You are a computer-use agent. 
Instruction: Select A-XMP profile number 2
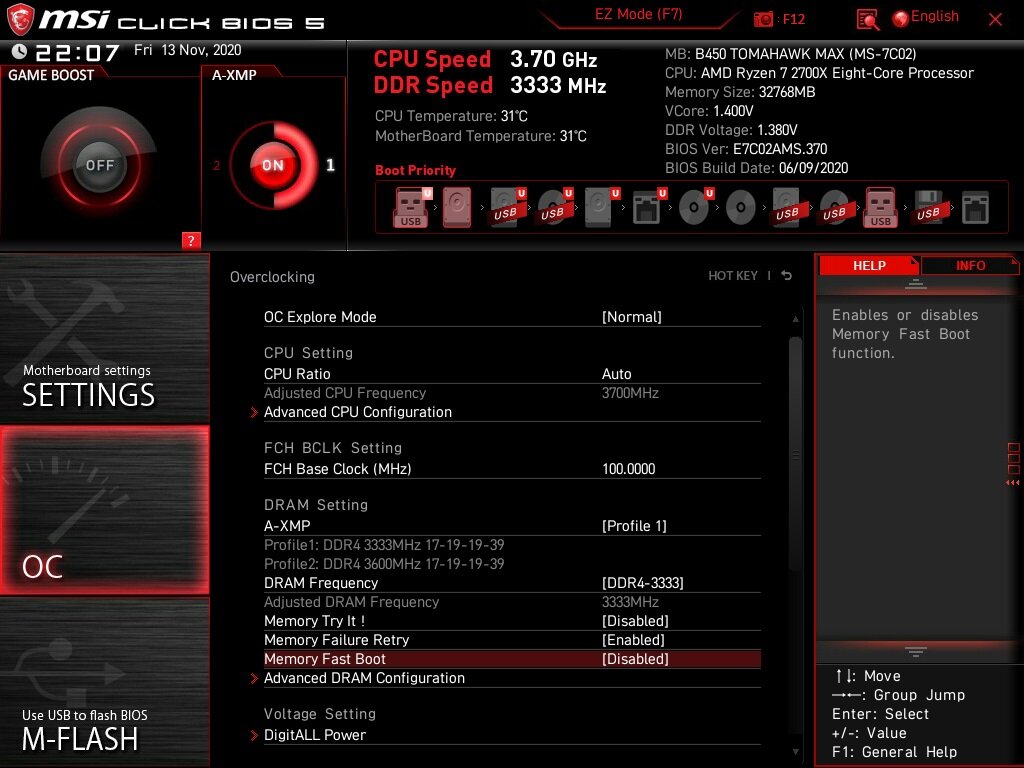[x=216, y=165]
